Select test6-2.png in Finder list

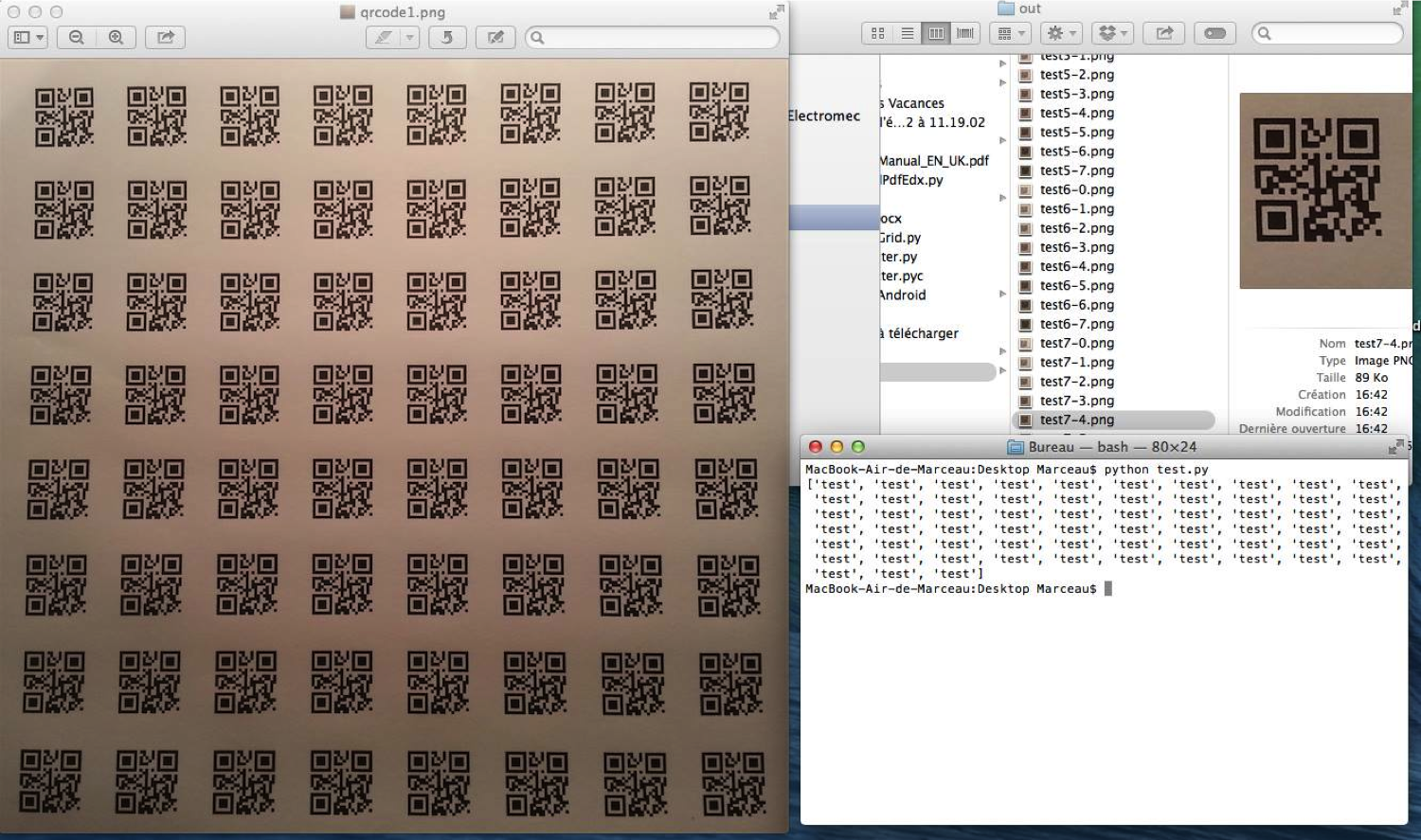(1077, 227)
